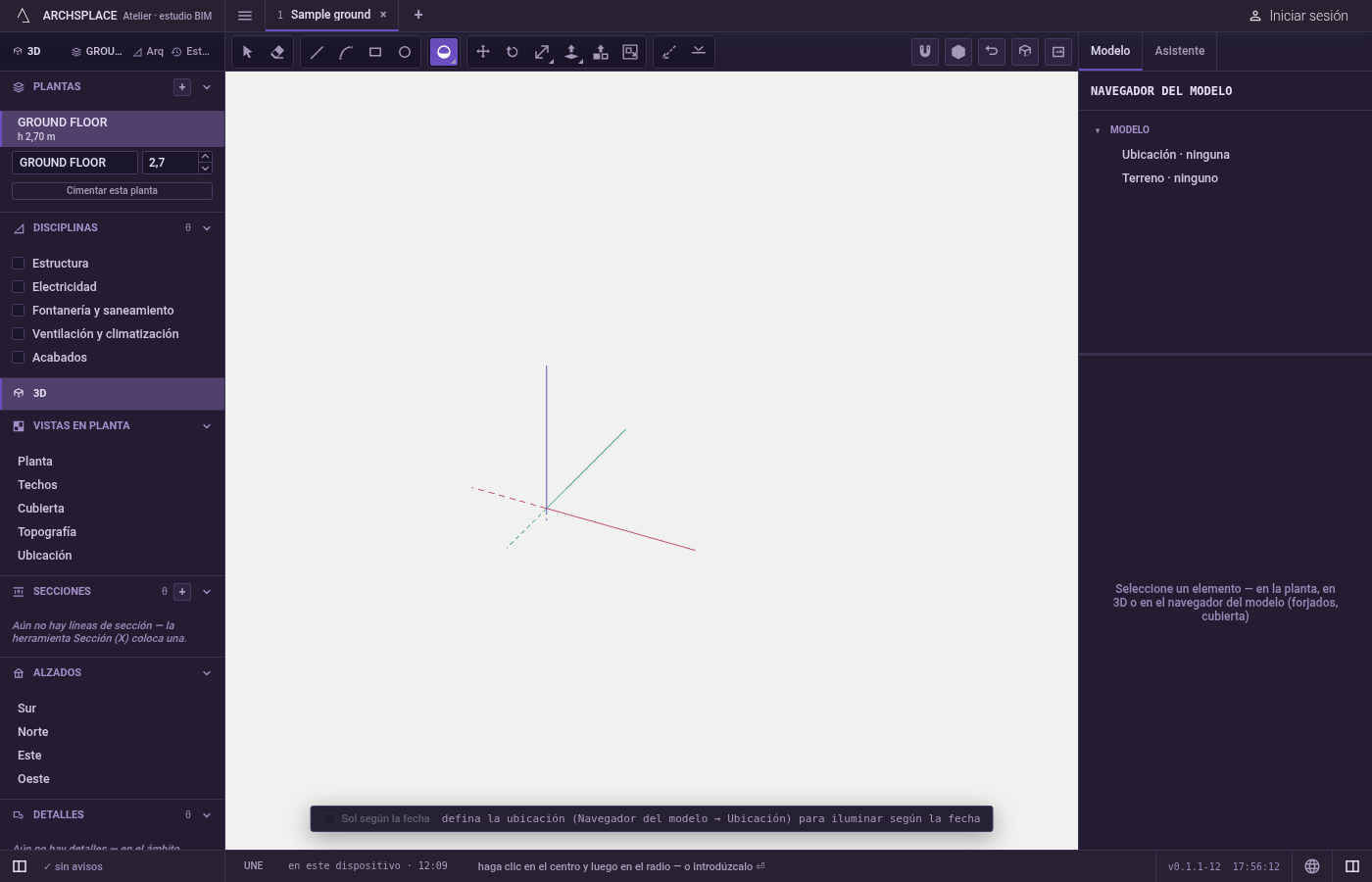Collapse the MODELO tree node
Image resolution: width=1372 pixels, height=882 pixels.
(x=1098, y=130)
